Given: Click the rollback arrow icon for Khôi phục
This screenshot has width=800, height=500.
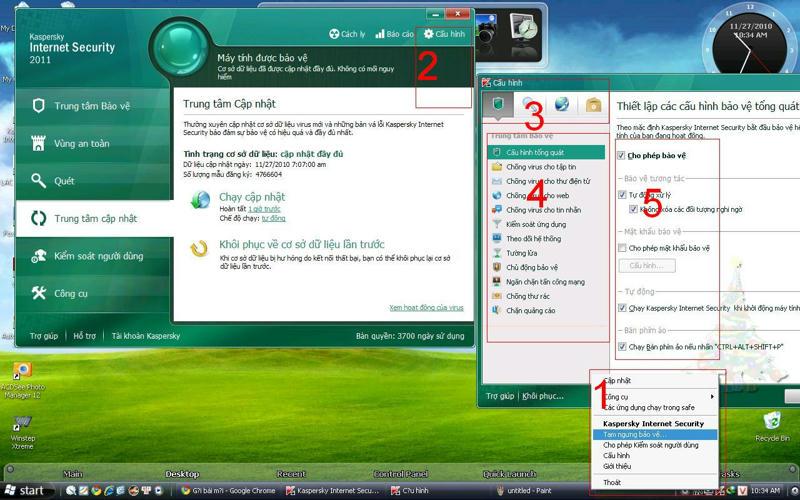Looking at the screenshot, I should 199,248.
